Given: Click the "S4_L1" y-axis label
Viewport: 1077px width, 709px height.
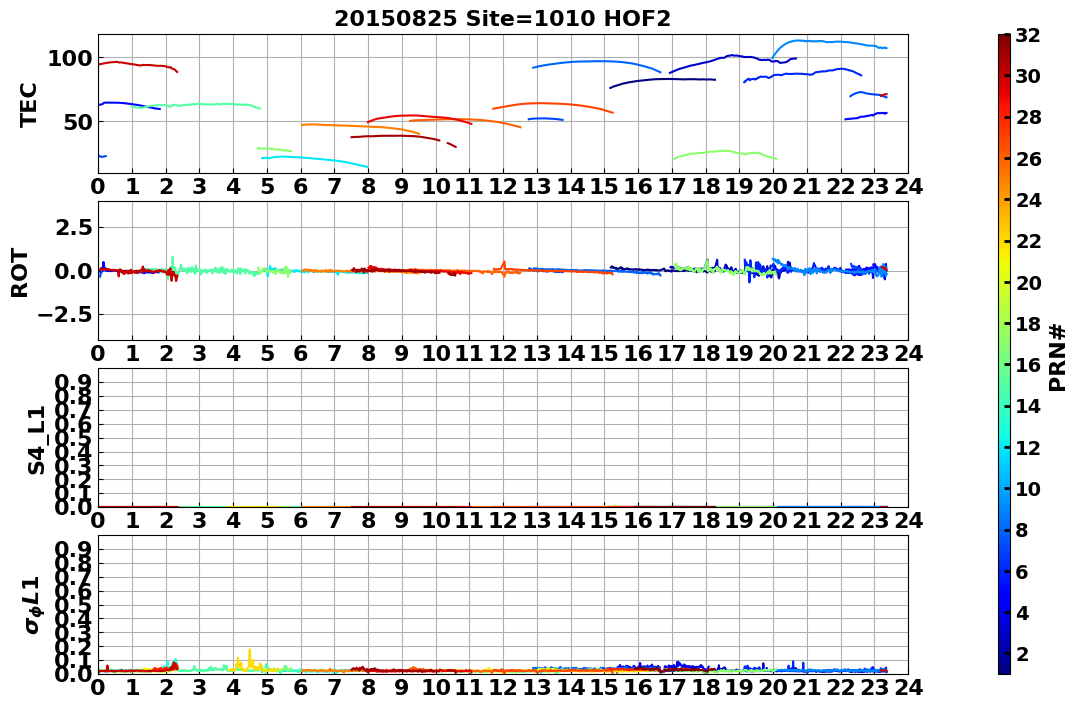Looking at the screenshot, I should tap(36, 440).
